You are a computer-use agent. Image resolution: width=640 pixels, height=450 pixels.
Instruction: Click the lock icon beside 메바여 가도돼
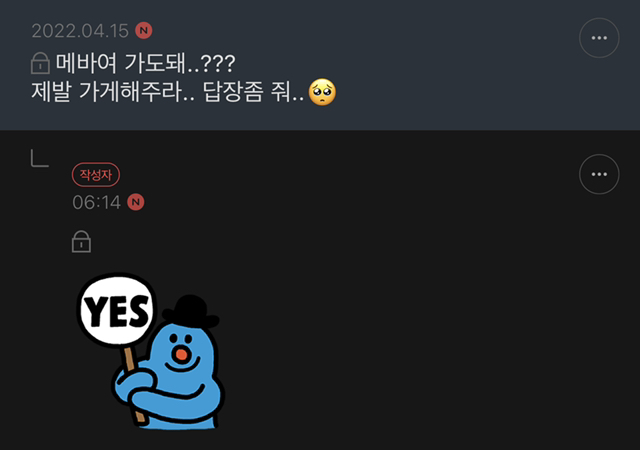coord(40,63)
